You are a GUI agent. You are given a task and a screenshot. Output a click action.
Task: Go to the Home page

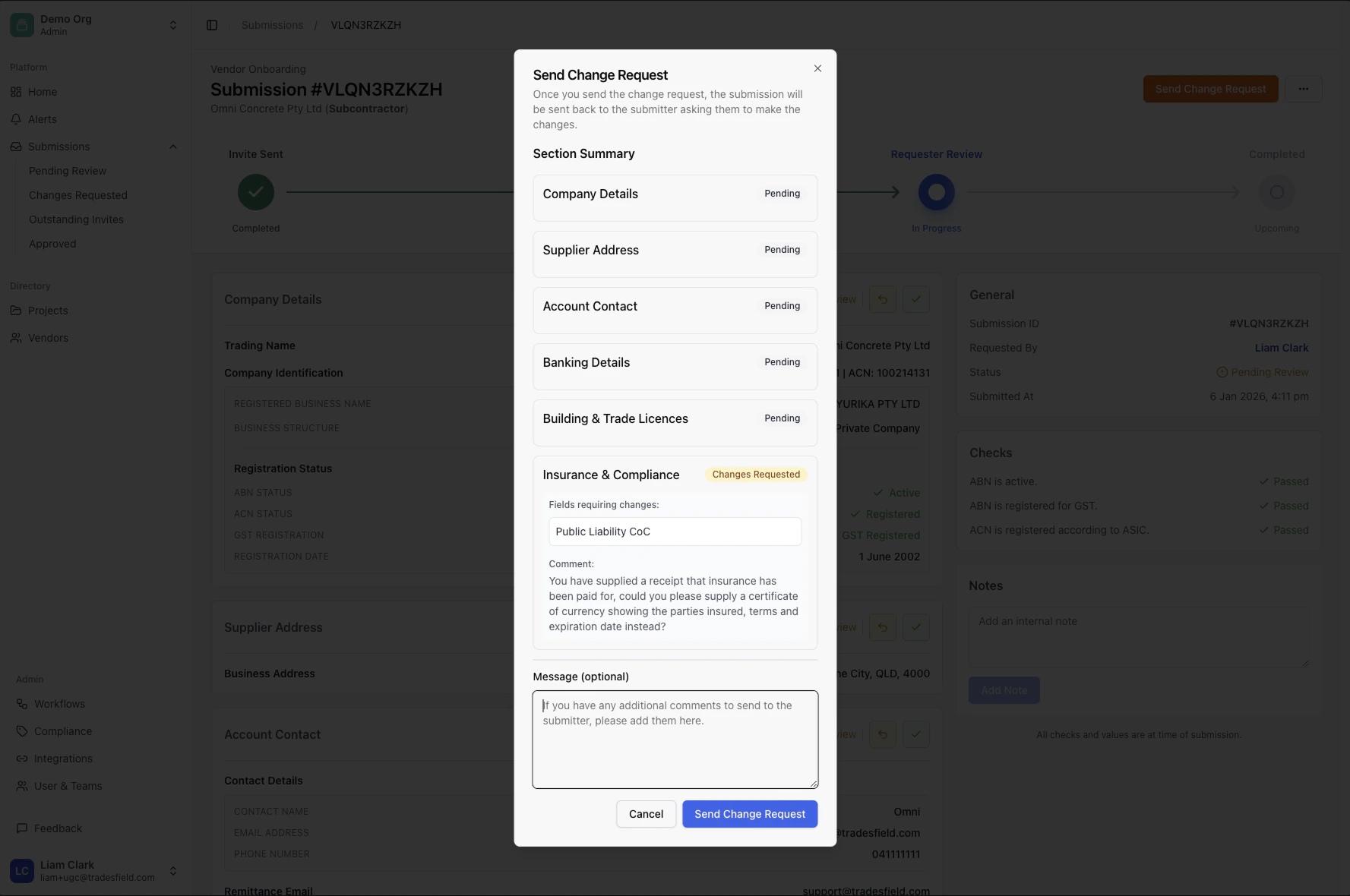[x=42, y=91]
